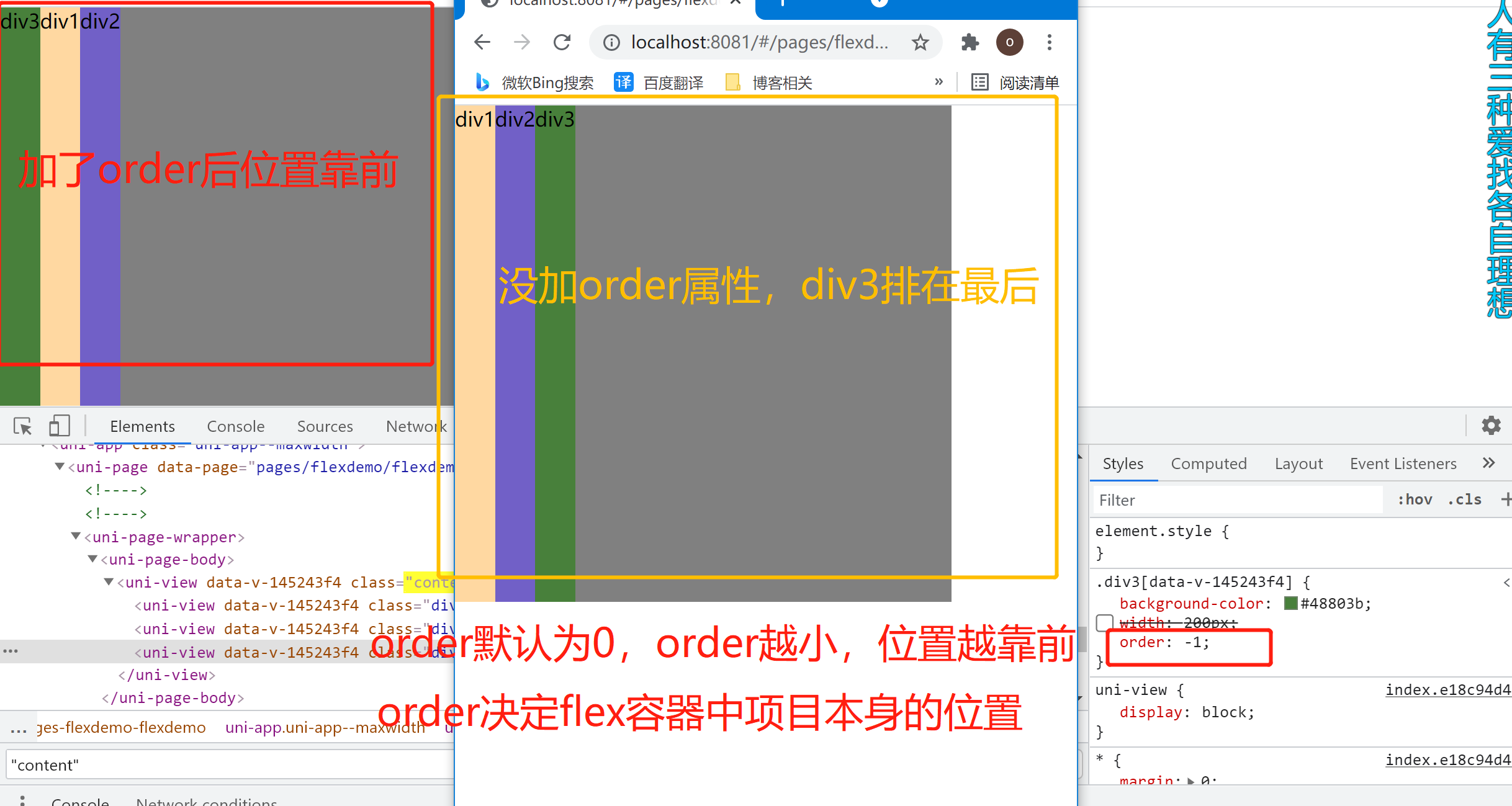Screen dimensions: 1512x806
Task: Switch to the Console tab
Action: (235, 426)
